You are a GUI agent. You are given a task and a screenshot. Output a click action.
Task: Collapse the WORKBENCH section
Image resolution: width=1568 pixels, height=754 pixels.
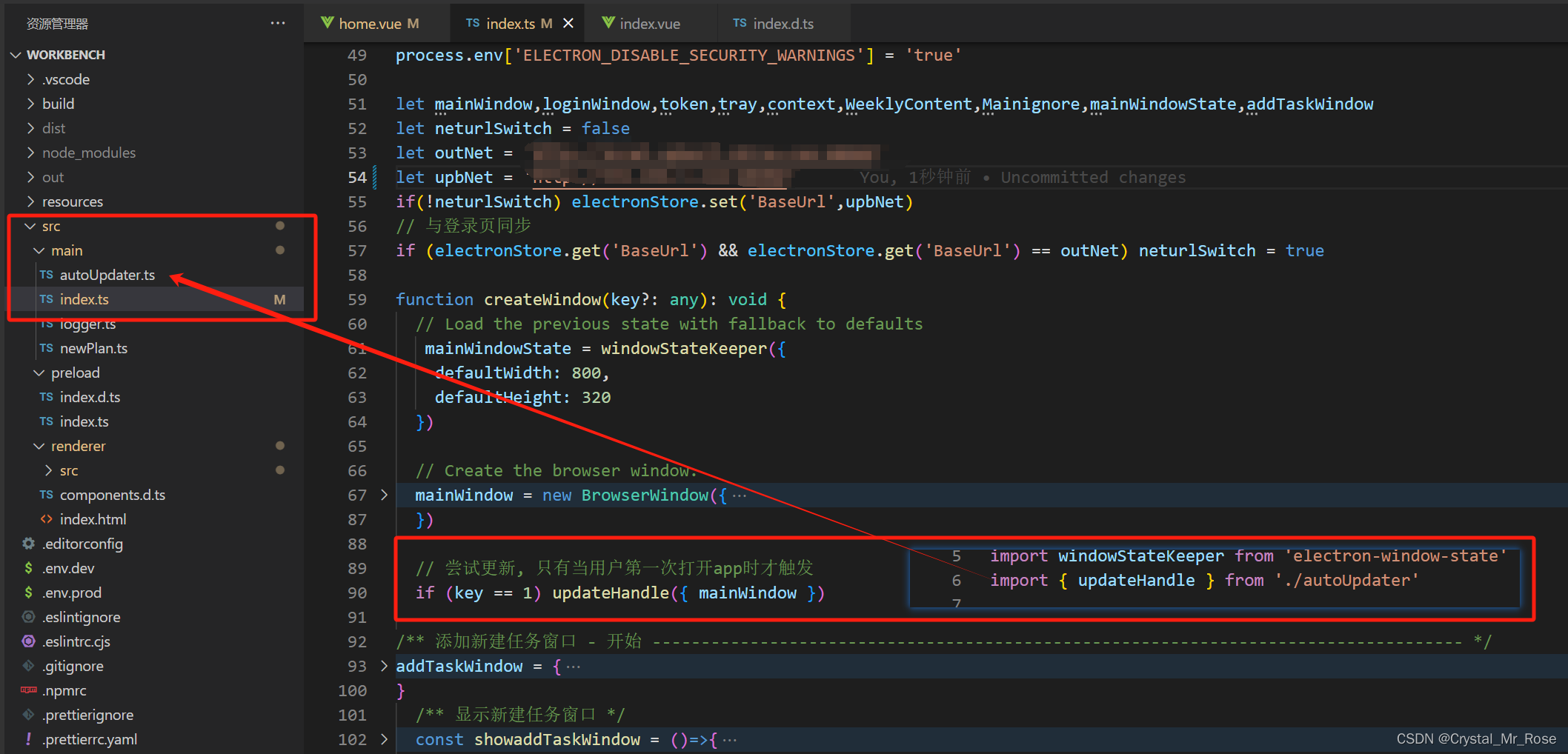tap(16, 54)
